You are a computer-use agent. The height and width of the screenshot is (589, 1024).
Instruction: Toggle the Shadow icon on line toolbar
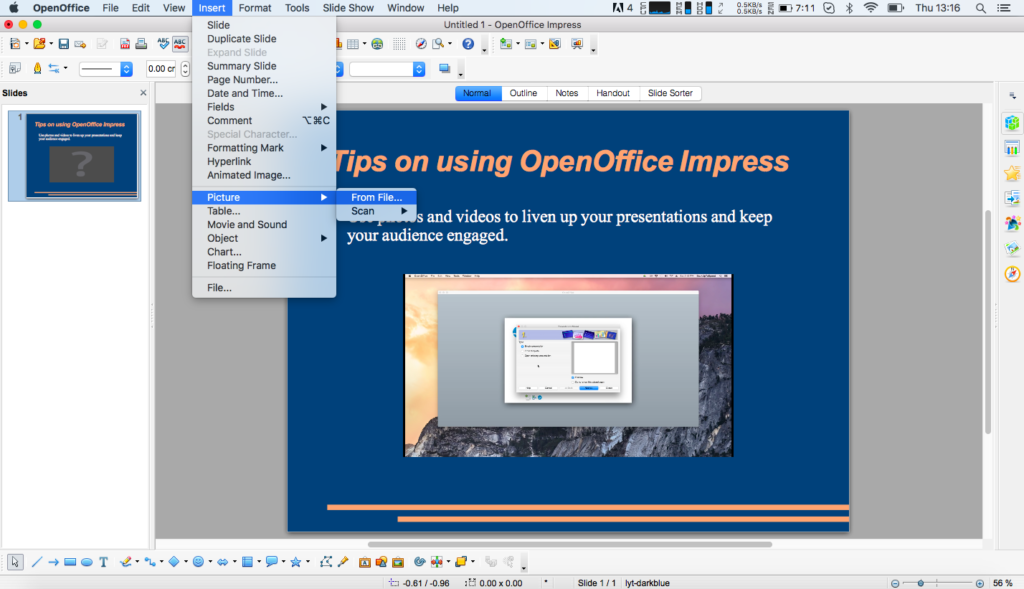tap(444, 69)
